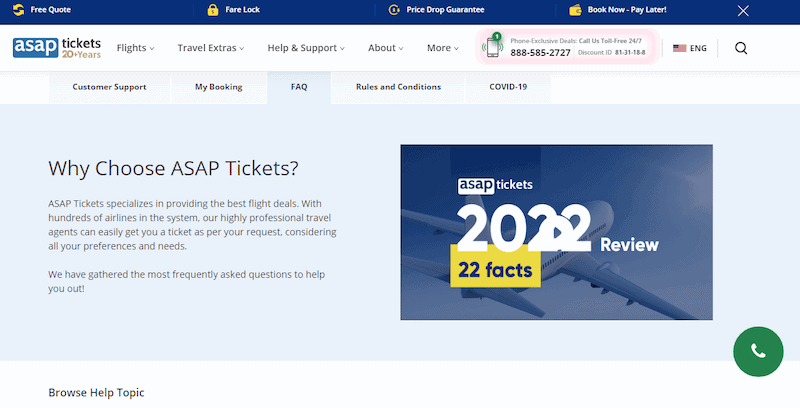Viewport: 800px width, 408px height.
Task: Open the COVID-19 tab
Action: click(x=508, y=87)
